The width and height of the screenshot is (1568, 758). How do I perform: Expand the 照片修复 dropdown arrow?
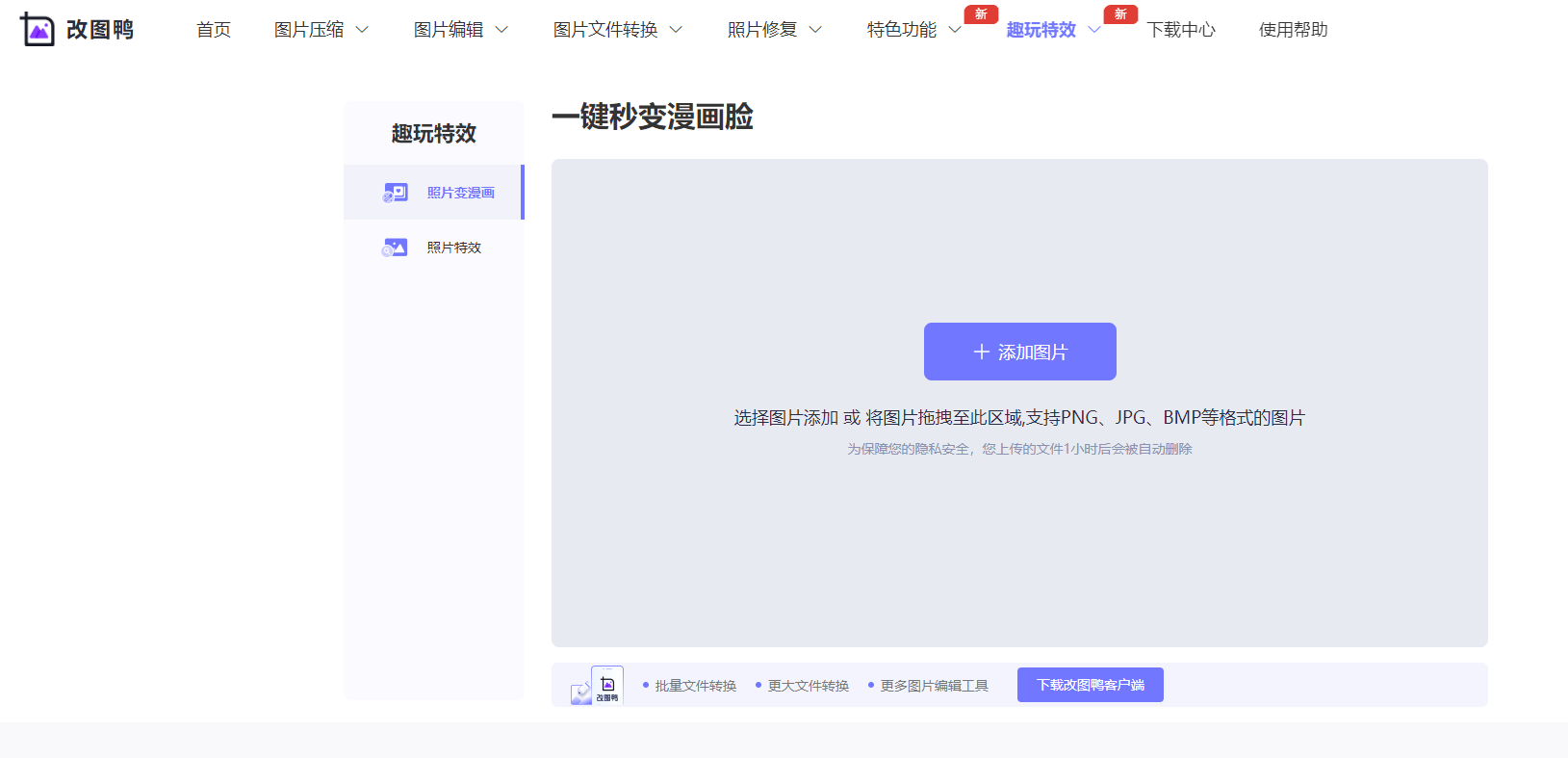(815, 30)
